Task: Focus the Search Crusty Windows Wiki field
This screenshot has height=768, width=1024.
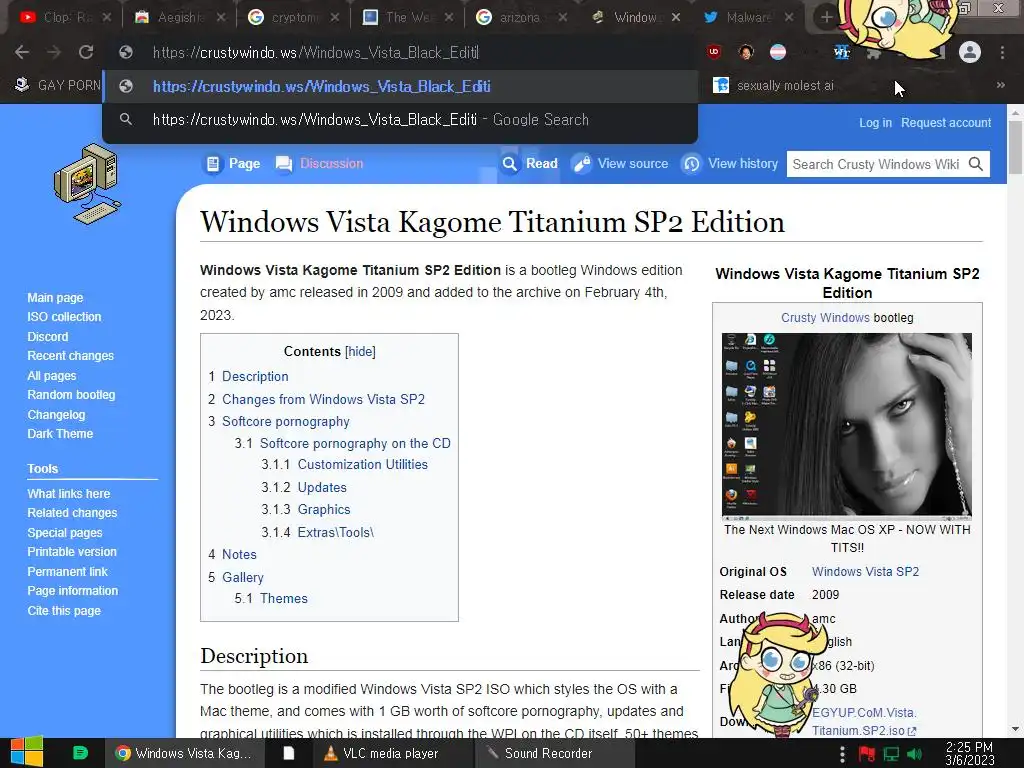Action: pyautogui.click(x=875, y=164)
